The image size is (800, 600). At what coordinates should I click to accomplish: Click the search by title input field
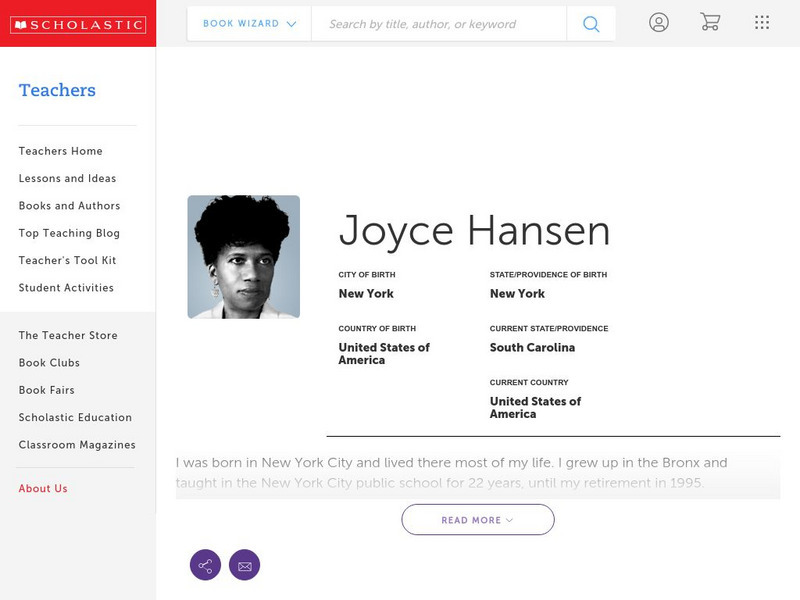tap(438, 24)
